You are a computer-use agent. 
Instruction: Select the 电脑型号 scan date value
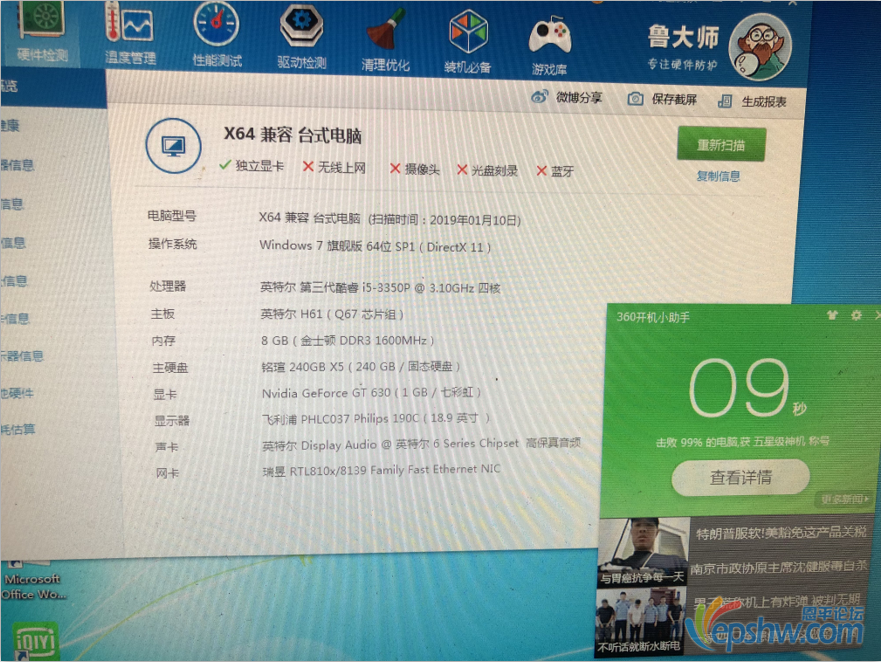point(390,219)
